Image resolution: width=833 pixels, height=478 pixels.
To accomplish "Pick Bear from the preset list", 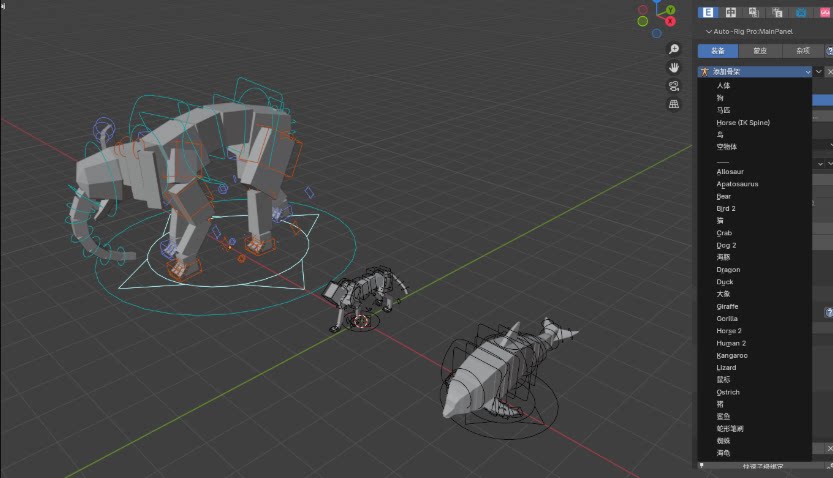I will 724,196.
